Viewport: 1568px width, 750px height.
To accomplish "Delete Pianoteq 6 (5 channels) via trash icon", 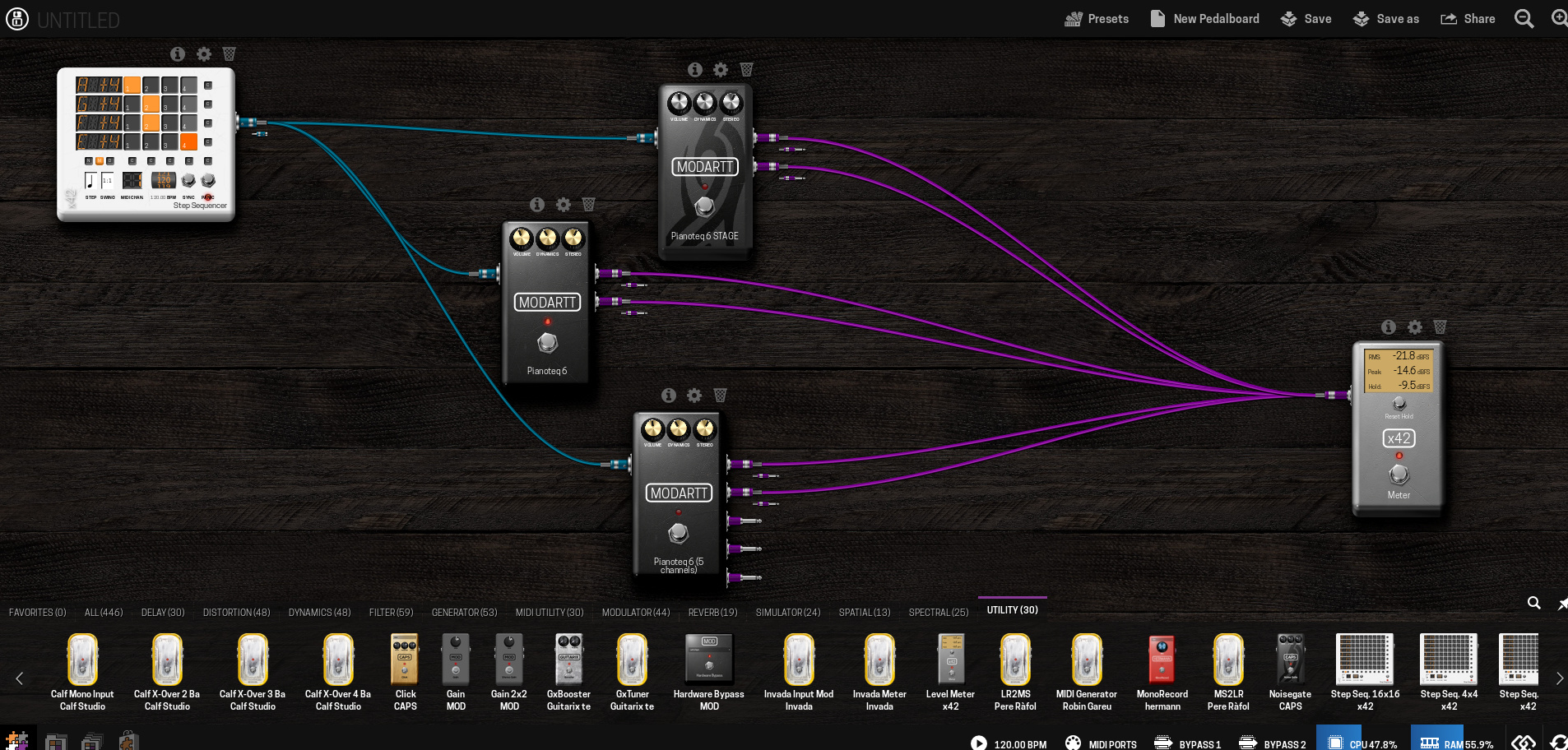I will point(720,396).
